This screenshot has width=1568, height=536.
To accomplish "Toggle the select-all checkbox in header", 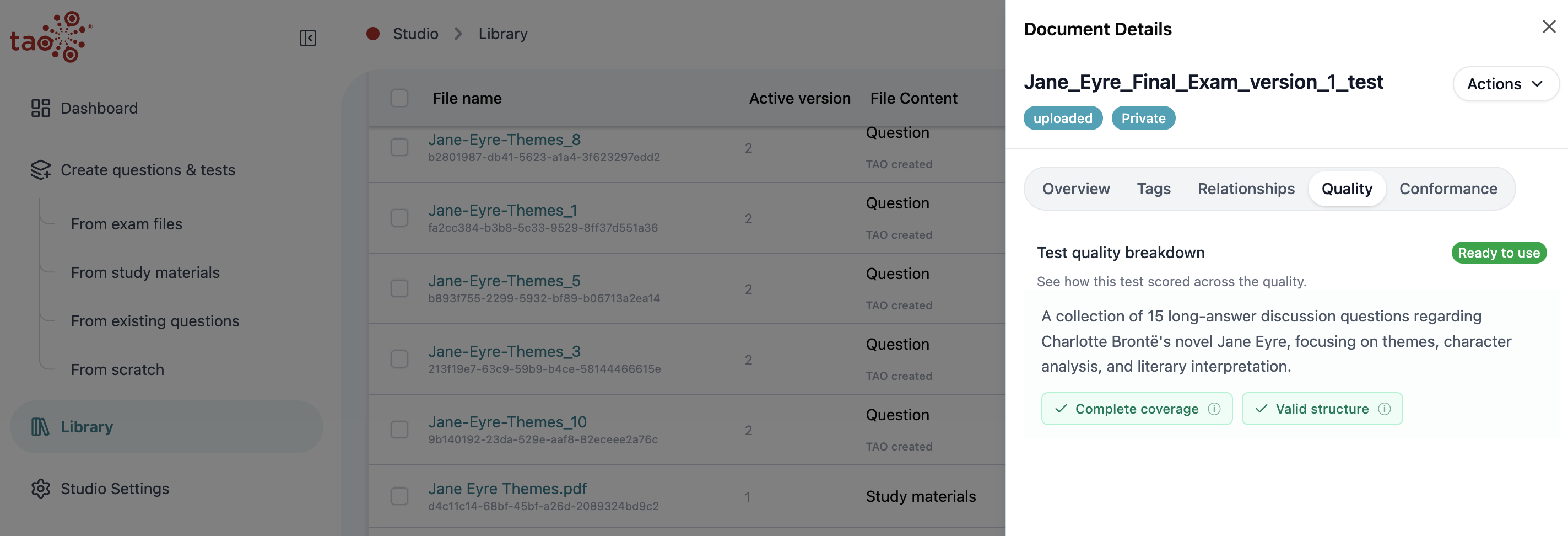I will click(399, 98).
